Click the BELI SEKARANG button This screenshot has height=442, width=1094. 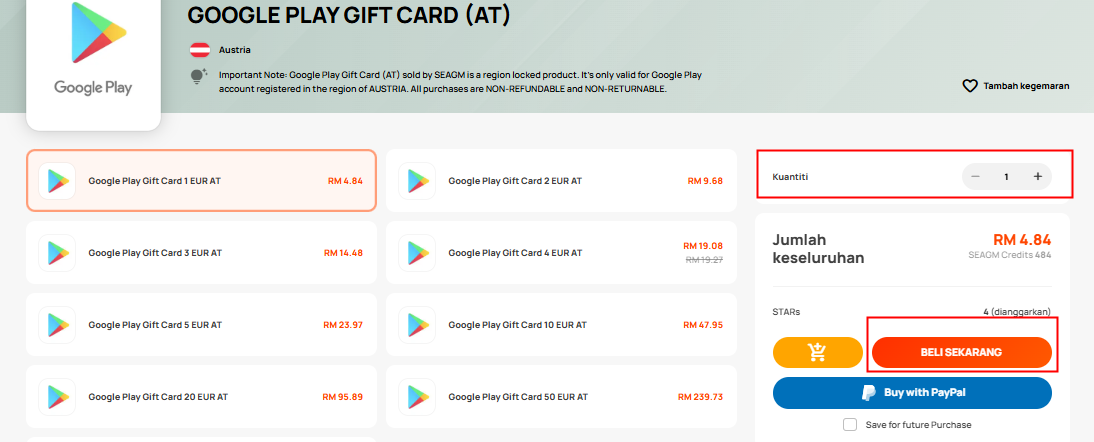pyautogui.click(x=961, y=352)
